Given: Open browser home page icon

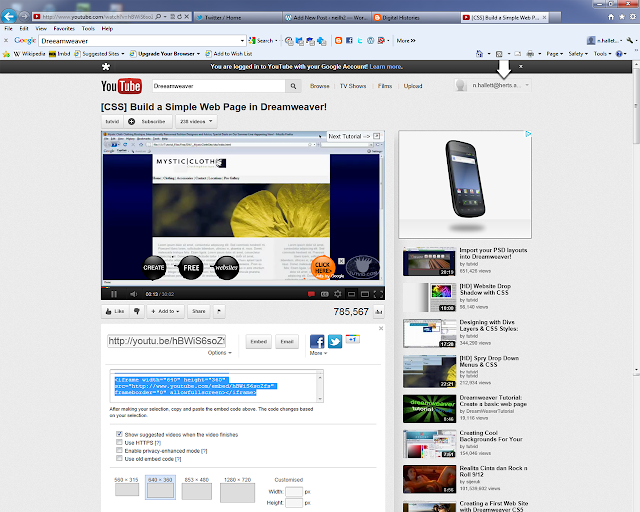Looking at the screenshot, I should pos(611,17).
